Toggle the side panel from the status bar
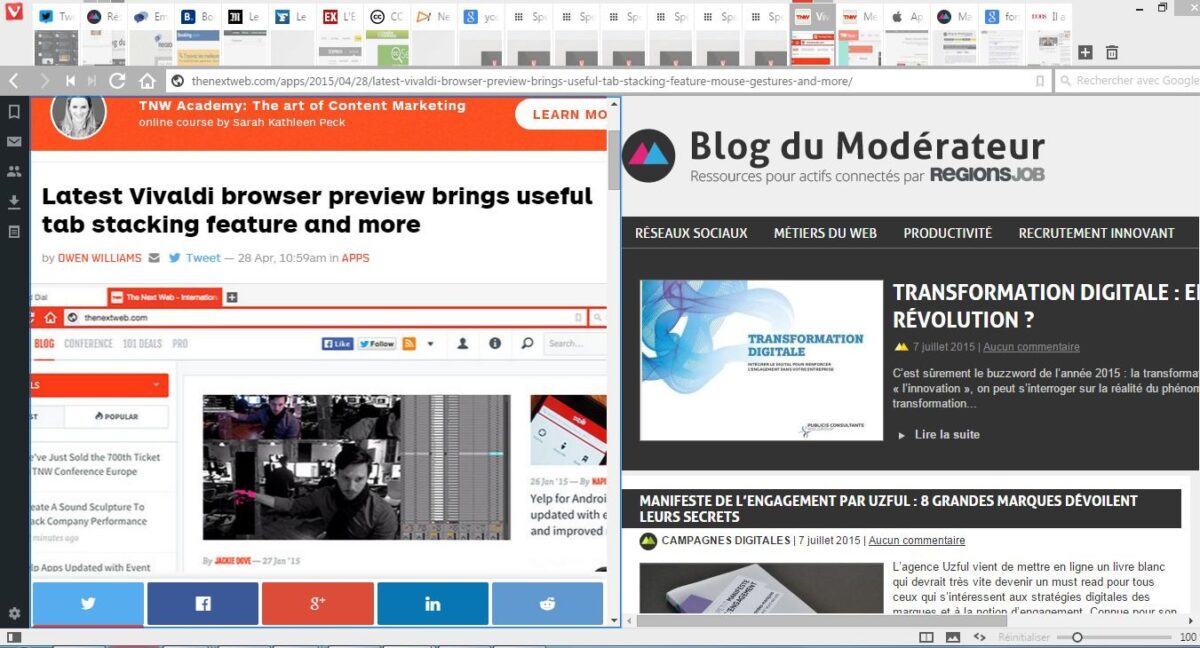 14,637
